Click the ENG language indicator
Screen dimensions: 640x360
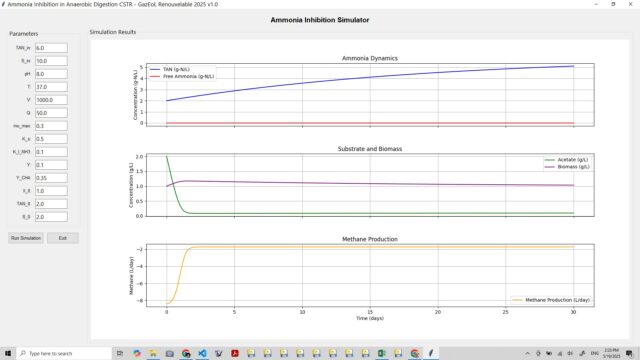pos(595,353)
